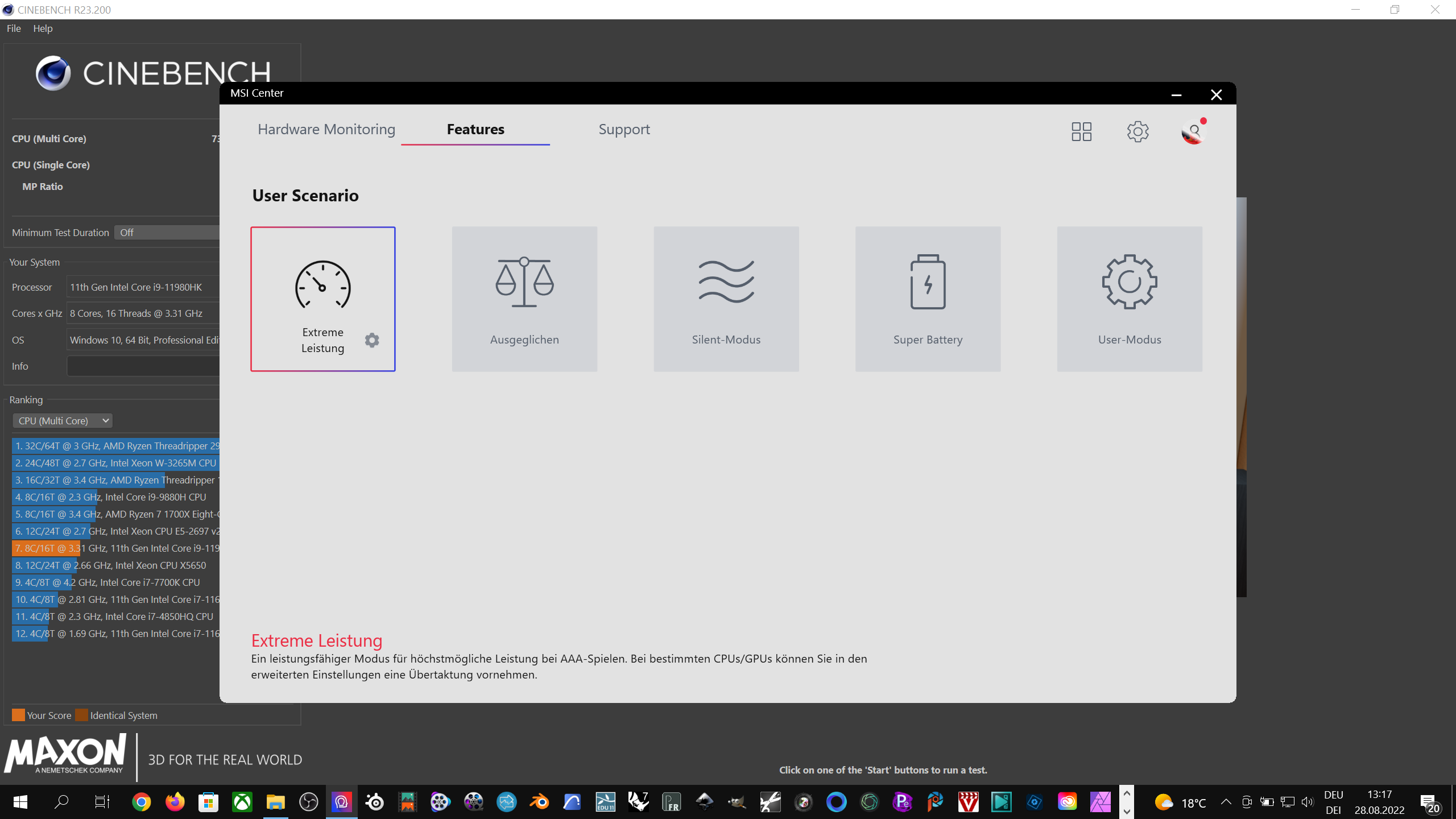Click the Your Score orange swatch
The height and width of the screenshot is (819, 1456).
pos(18,715)
